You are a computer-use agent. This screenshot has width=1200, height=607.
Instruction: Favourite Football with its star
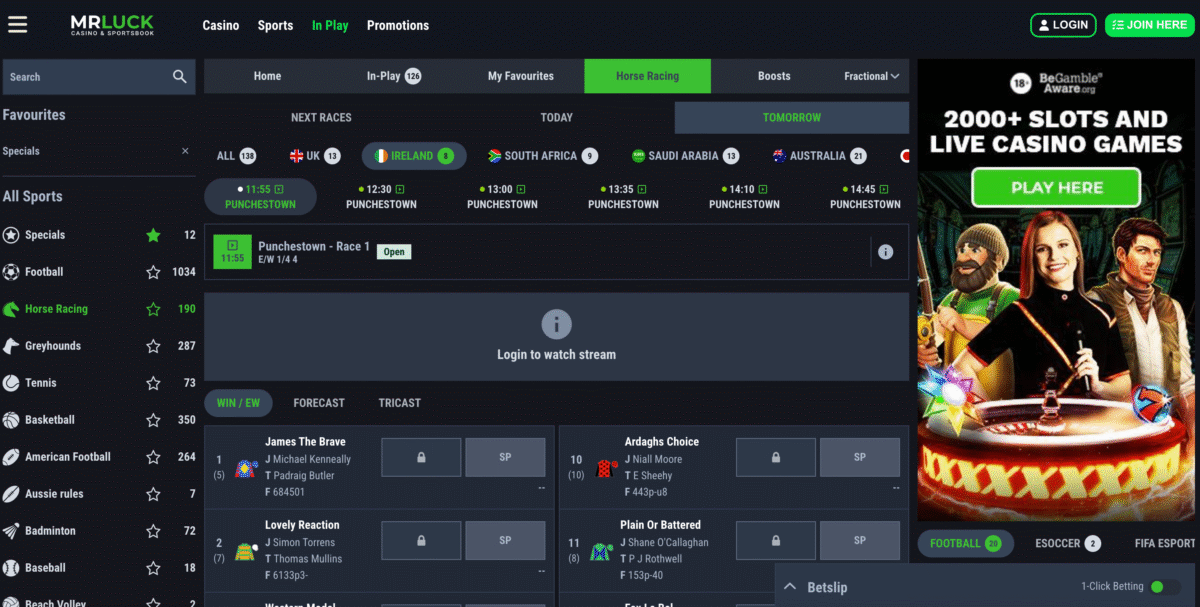tap(153, 272)
